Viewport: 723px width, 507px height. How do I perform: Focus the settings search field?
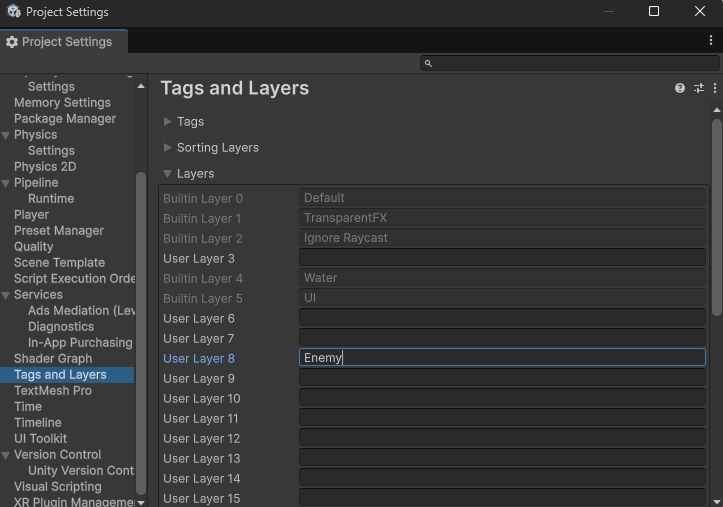pos(569,63)
